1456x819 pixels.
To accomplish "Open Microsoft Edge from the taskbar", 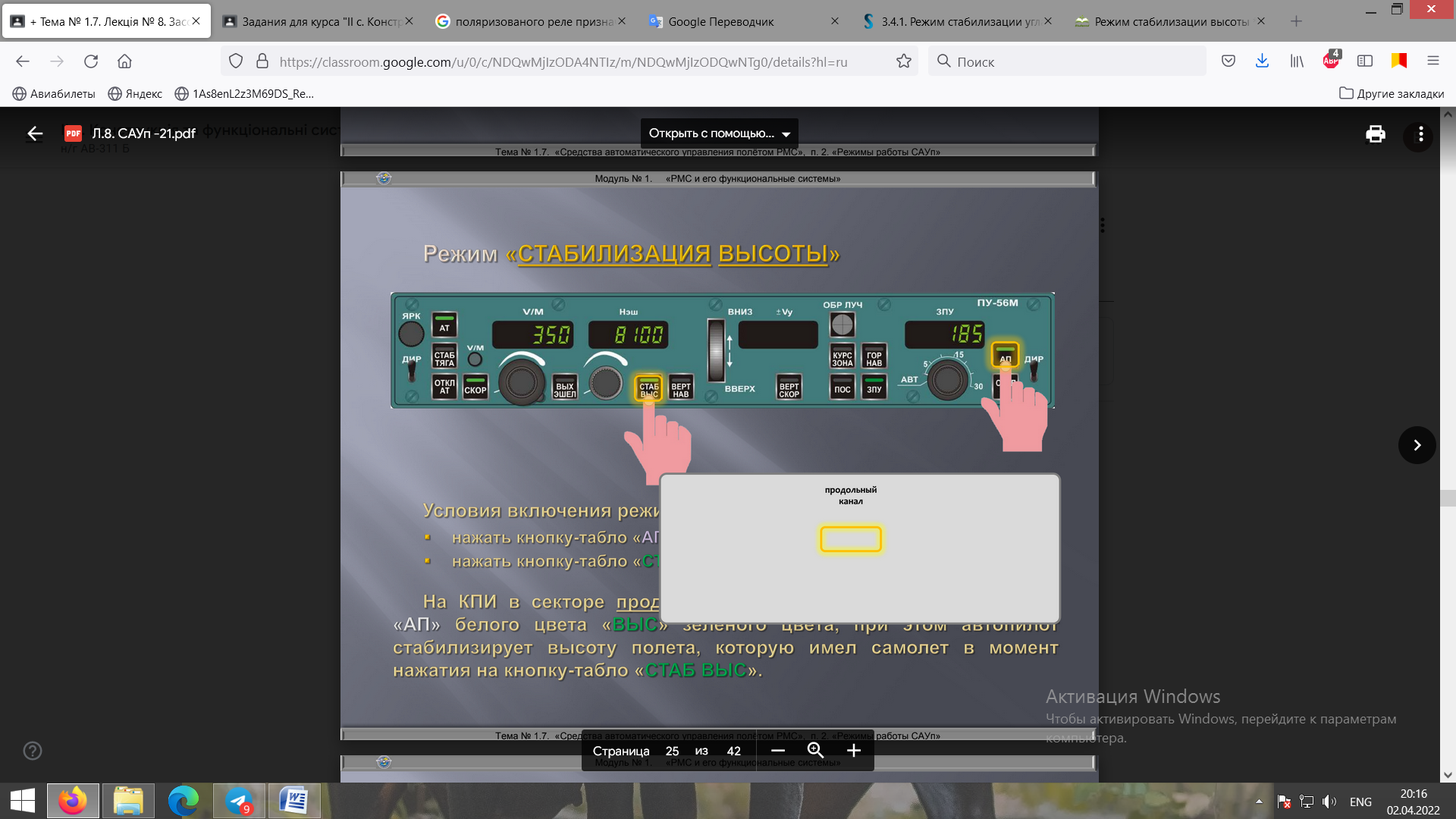I will pyautogui.click(x=184, y=801).
